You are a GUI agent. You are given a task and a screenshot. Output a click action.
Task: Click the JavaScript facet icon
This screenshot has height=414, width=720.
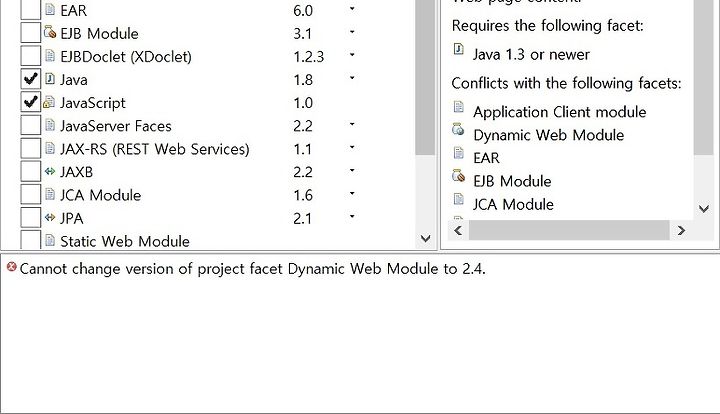pyautogui.click(x=49, y=102)
